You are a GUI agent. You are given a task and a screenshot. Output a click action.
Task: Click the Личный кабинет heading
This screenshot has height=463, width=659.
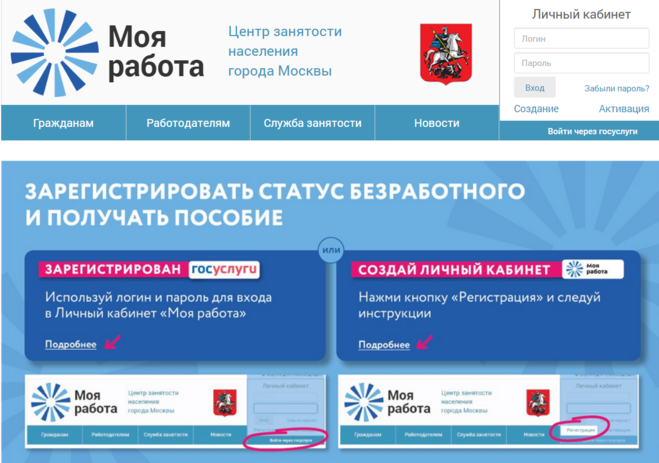click(x=581, y=14)
